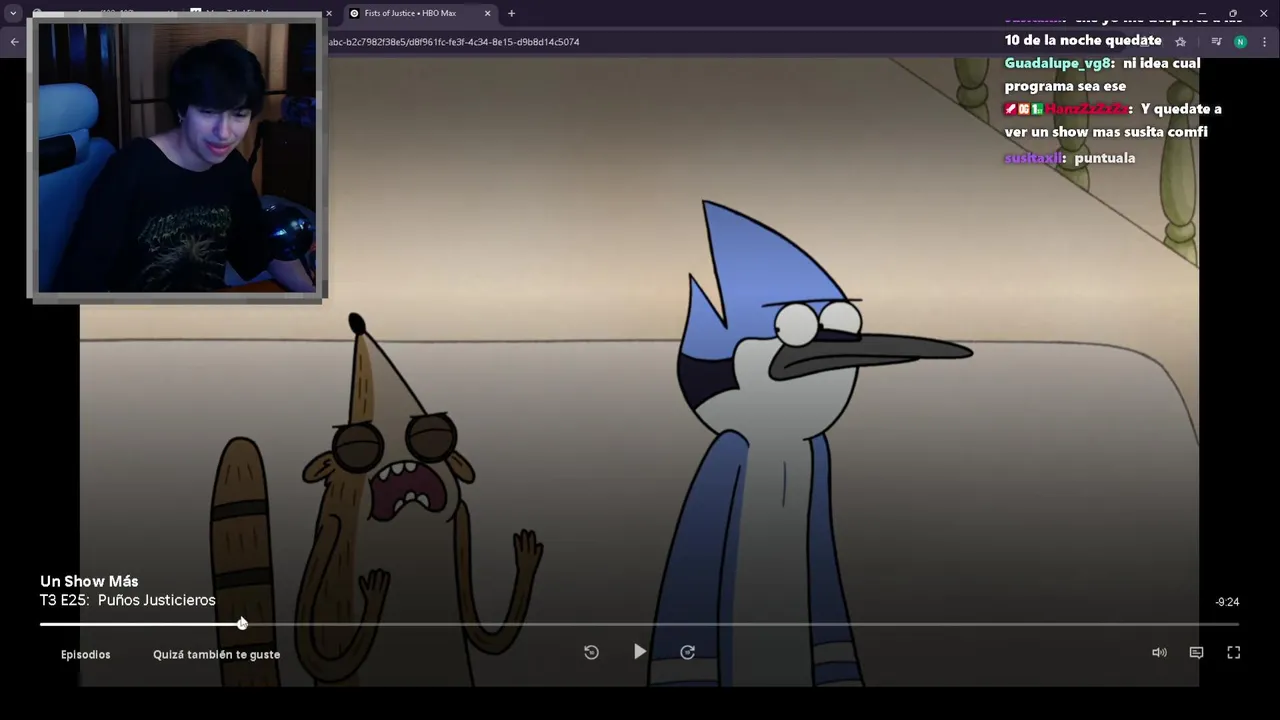The height and width of the screenshot is (720, 1280).
Task: Open a new browser tab
Action: click(x=511, y=13)
